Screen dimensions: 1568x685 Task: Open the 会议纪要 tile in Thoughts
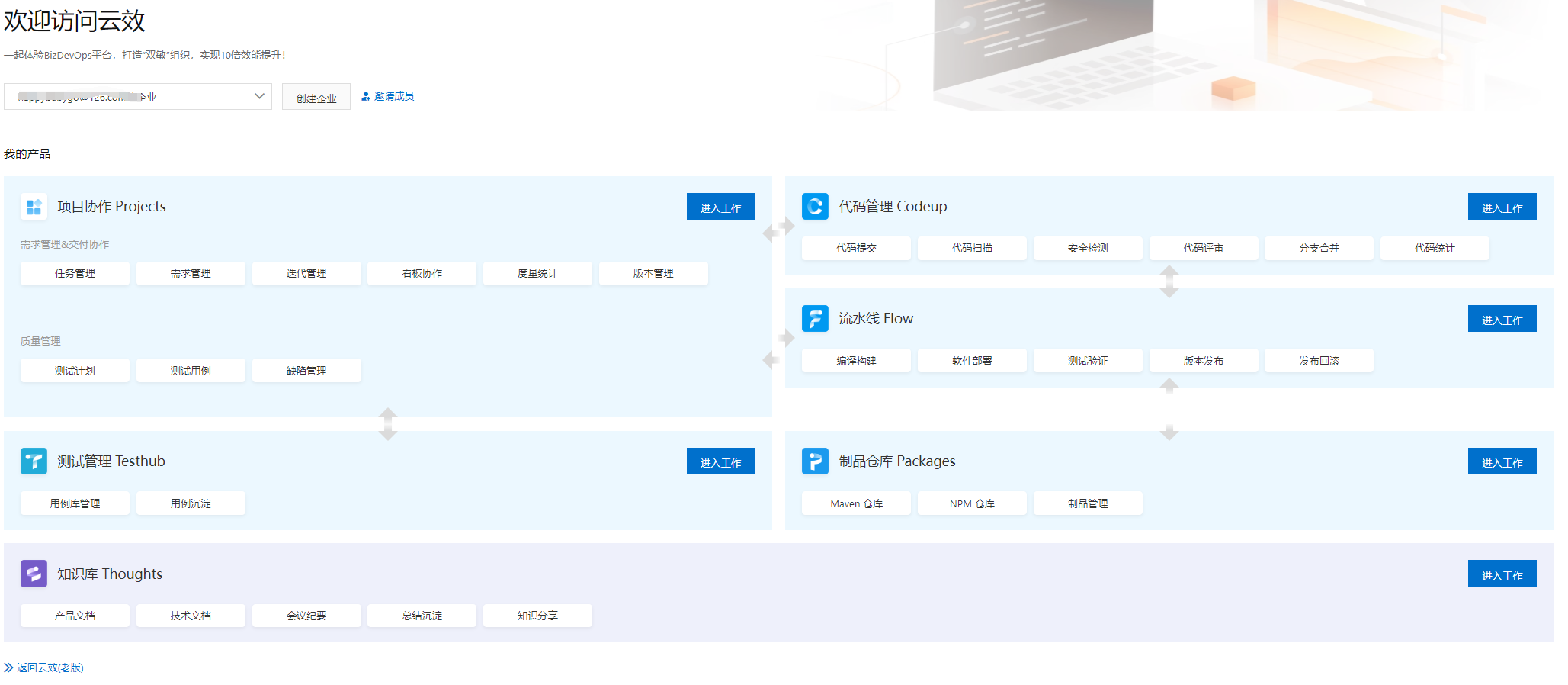[x=306, y=616]
